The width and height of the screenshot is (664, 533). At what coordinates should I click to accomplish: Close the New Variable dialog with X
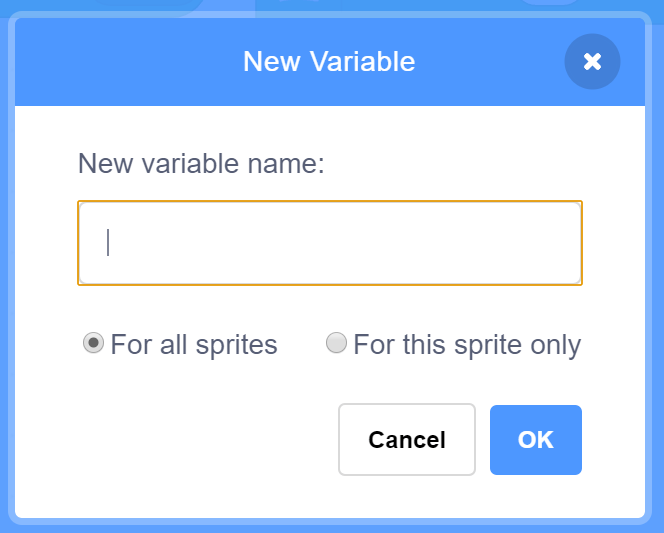[592, 62]
